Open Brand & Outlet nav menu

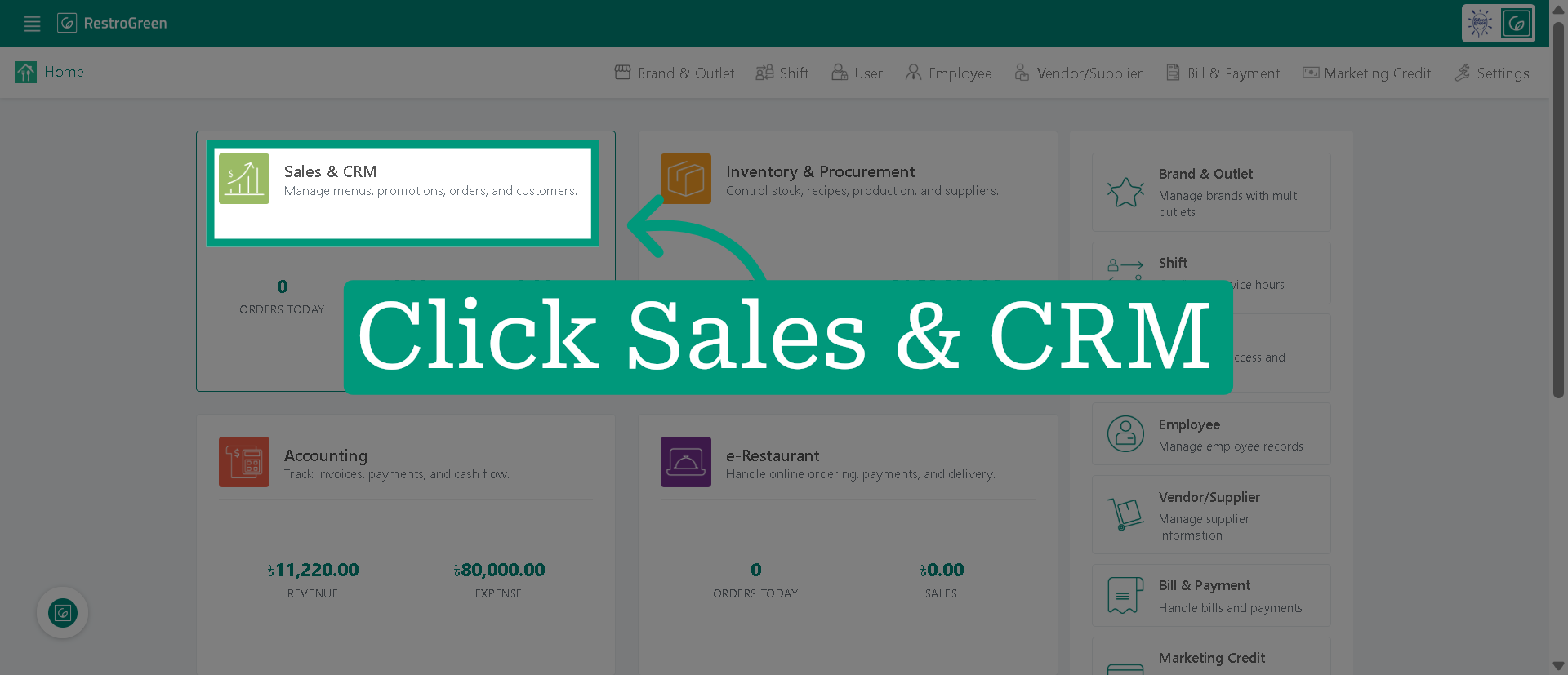[675, 73]
